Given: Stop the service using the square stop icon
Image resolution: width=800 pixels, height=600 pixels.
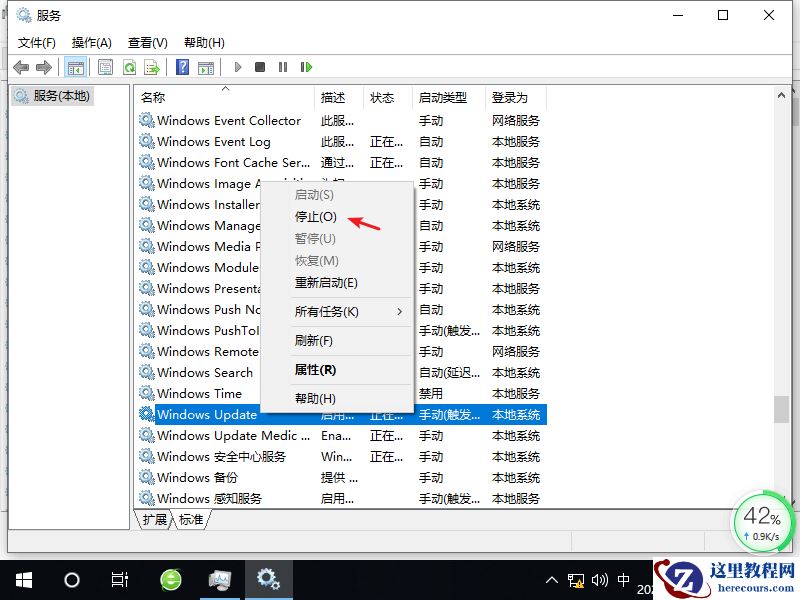Looking at the screenshot, I should click(260, 67).
